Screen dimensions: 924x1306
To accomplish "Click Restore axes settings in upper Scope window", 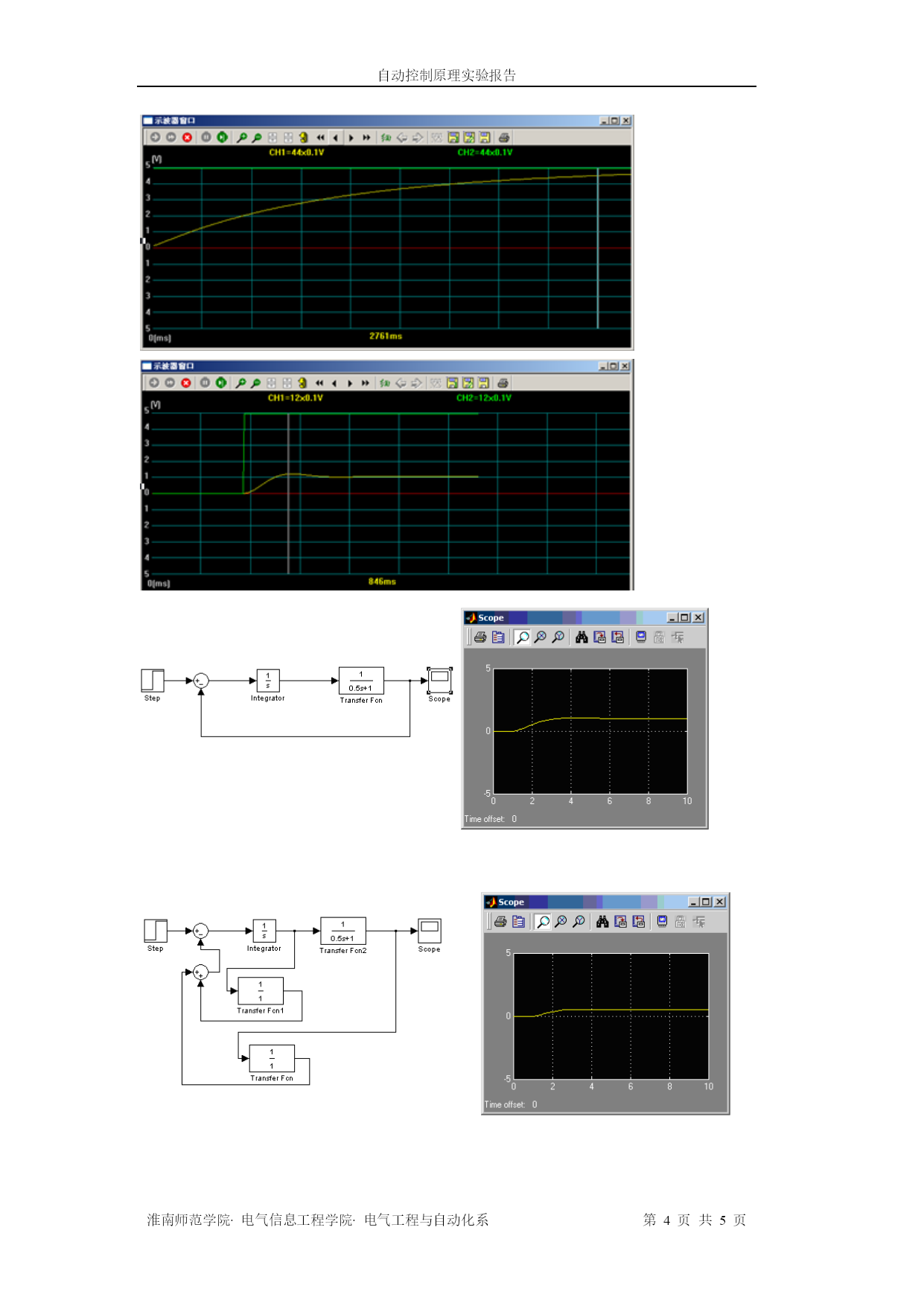I will click(618, 637).
